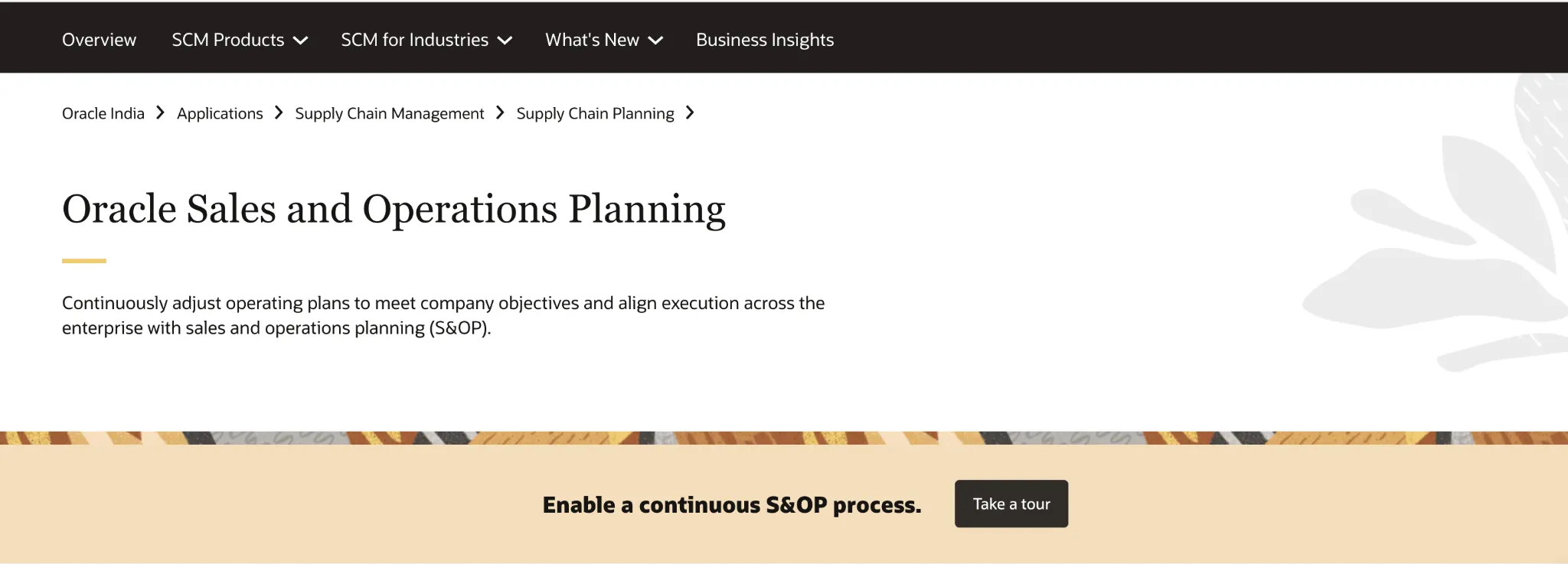The image size is (1568, 564).
Task: Click the Oracle Sales and Operations Planning heading
Action: click(394, 209)
